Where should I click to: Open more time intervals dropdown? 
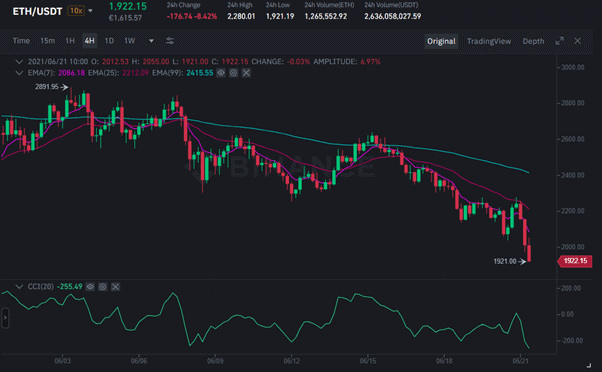pyautogui.click(x=151, y=41)
